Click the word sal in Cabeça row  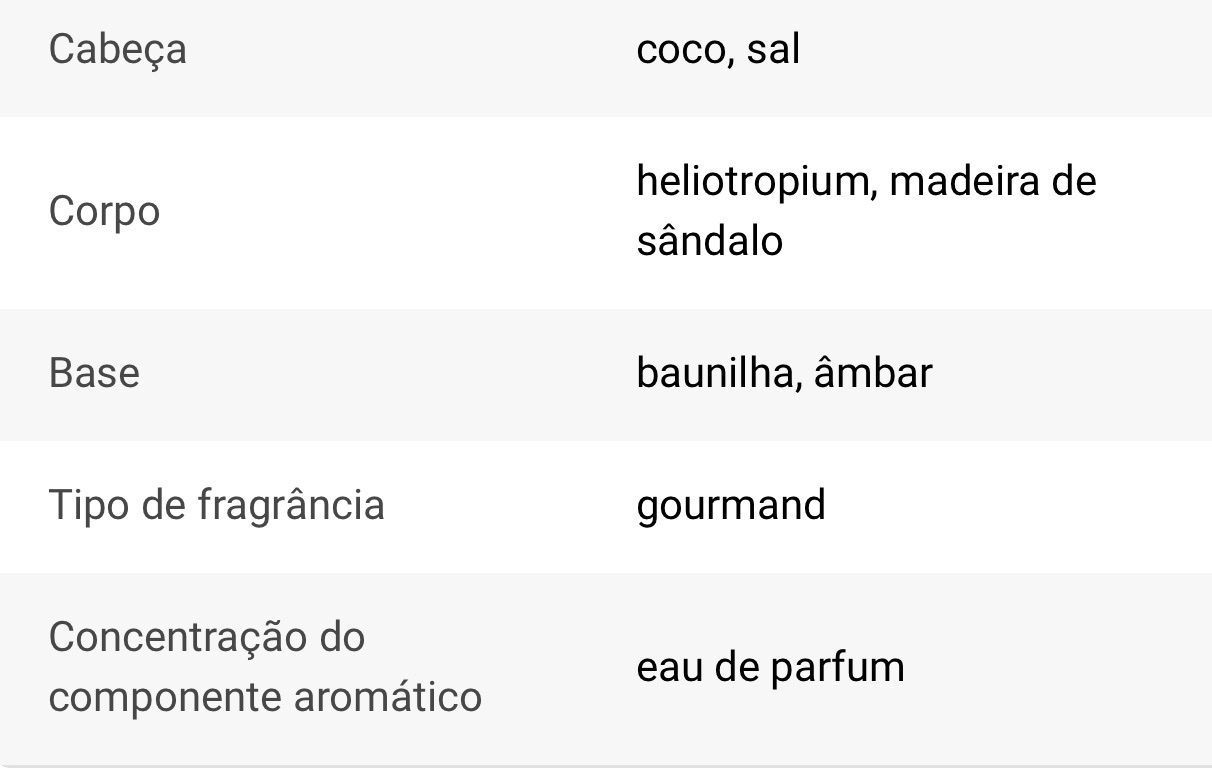[773, 50]
